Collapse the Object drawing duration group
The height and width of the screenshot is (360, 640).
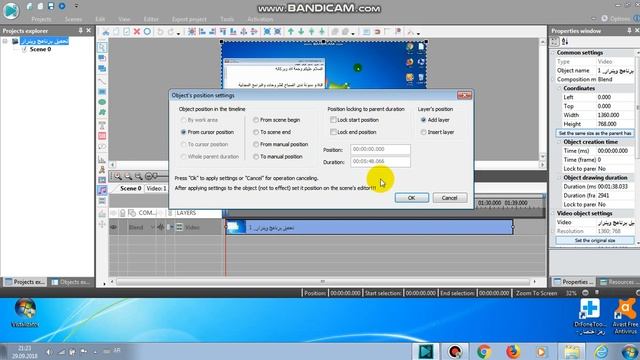tap(560, 178)
